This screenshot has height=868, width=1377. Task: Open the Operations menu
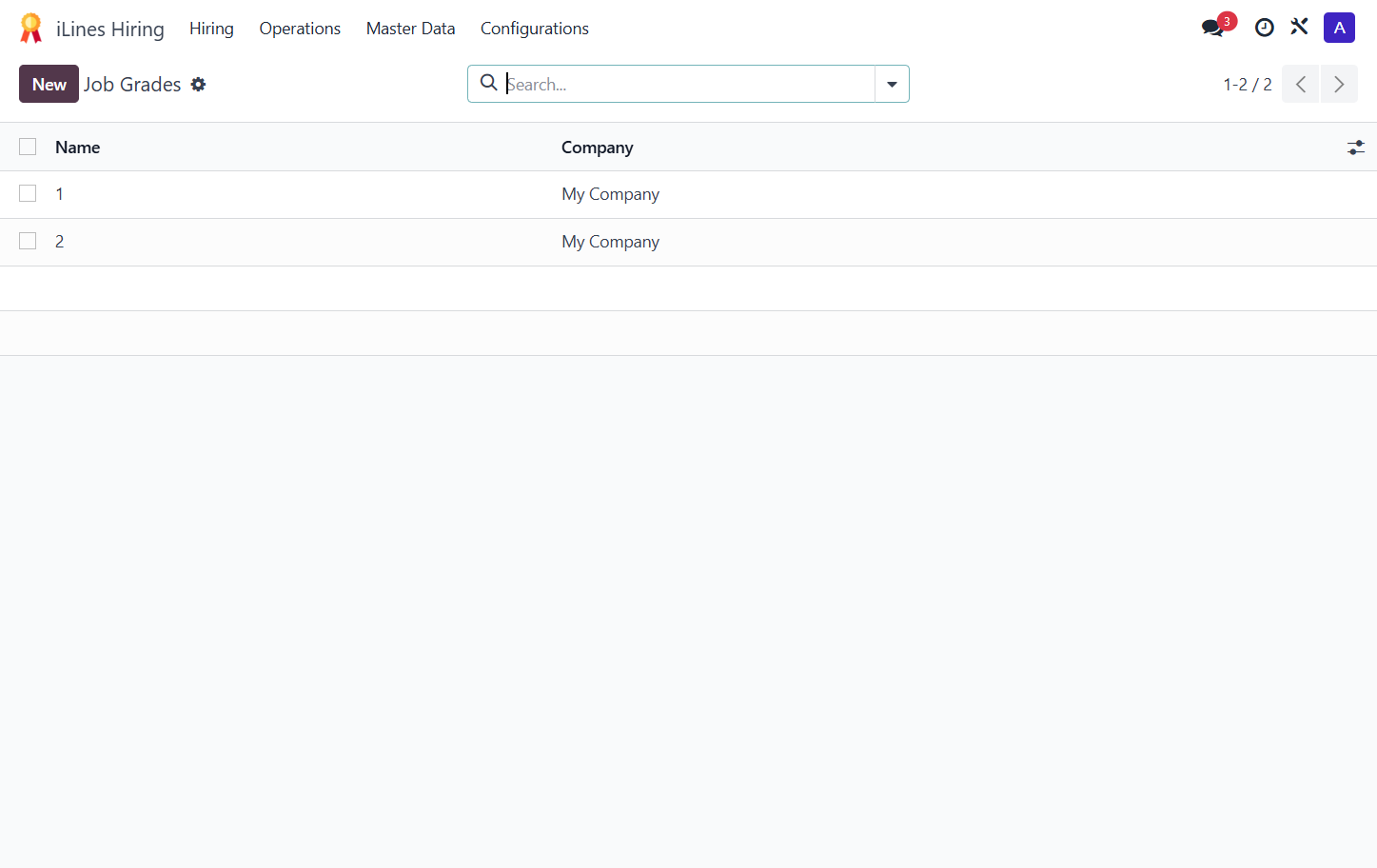[x=300, y=29]
